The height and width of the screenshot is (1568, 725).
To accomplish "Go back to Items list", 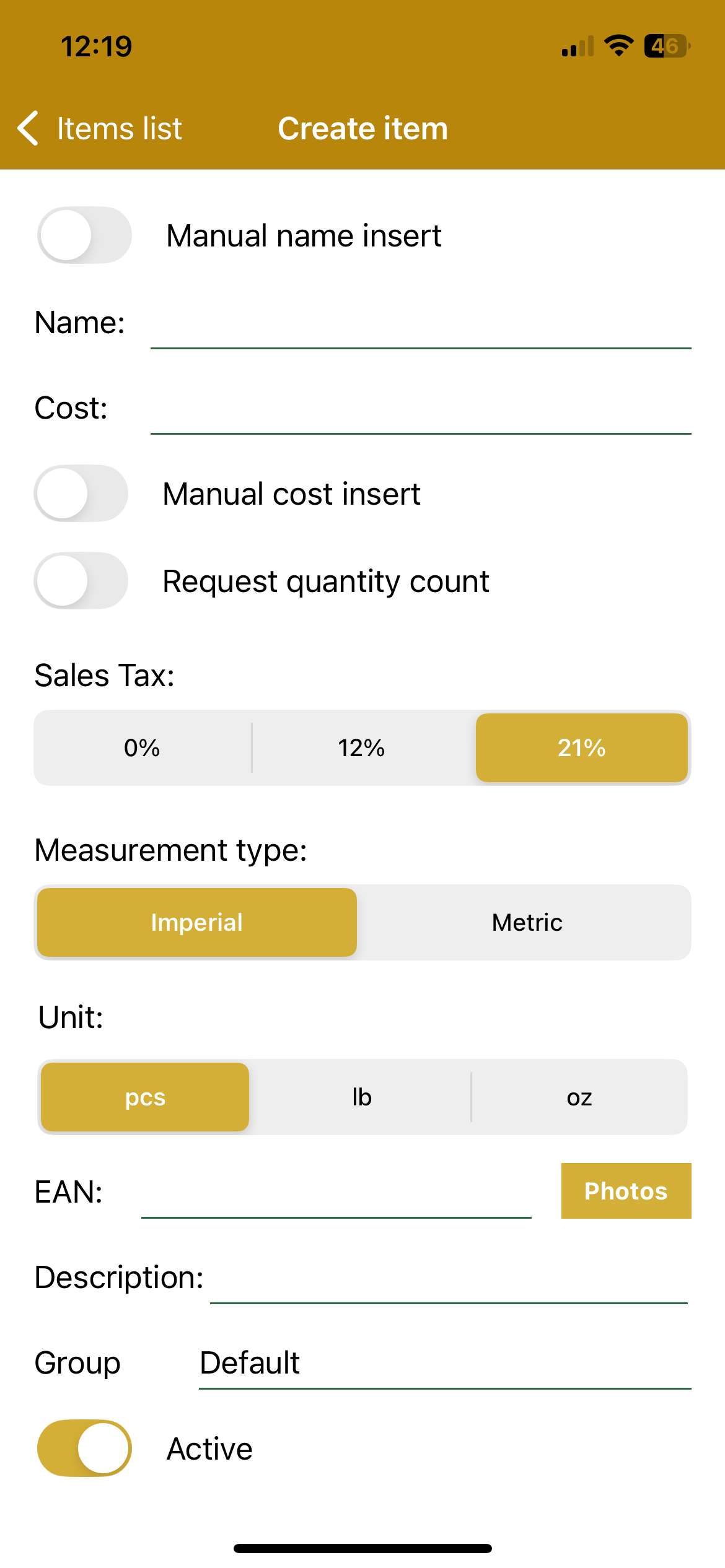I will click(119, 129).
